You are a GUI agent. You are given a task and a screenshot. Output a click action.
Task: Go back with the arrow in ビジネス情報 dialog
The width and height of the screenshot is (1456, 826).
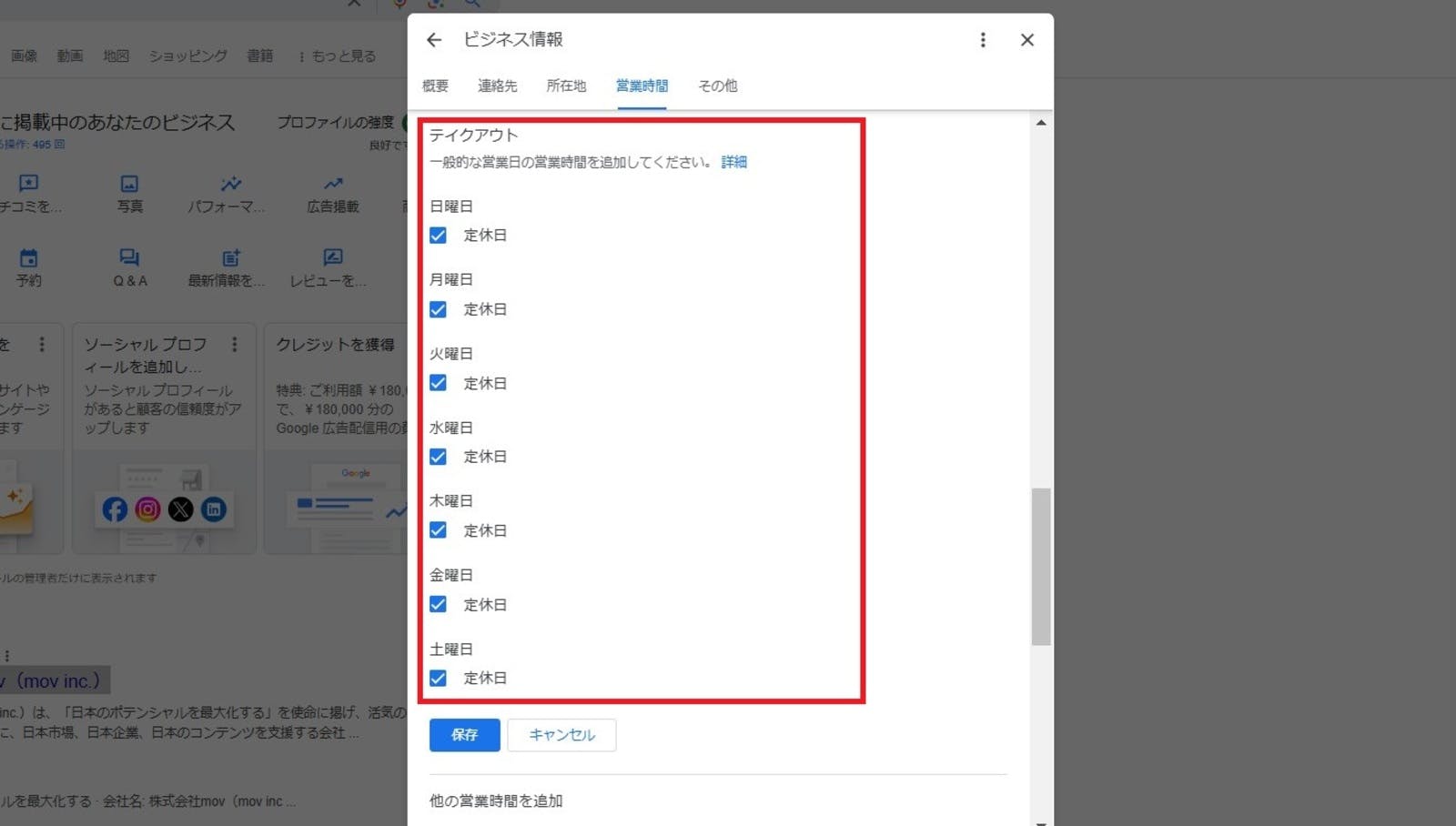coord(434,40)
